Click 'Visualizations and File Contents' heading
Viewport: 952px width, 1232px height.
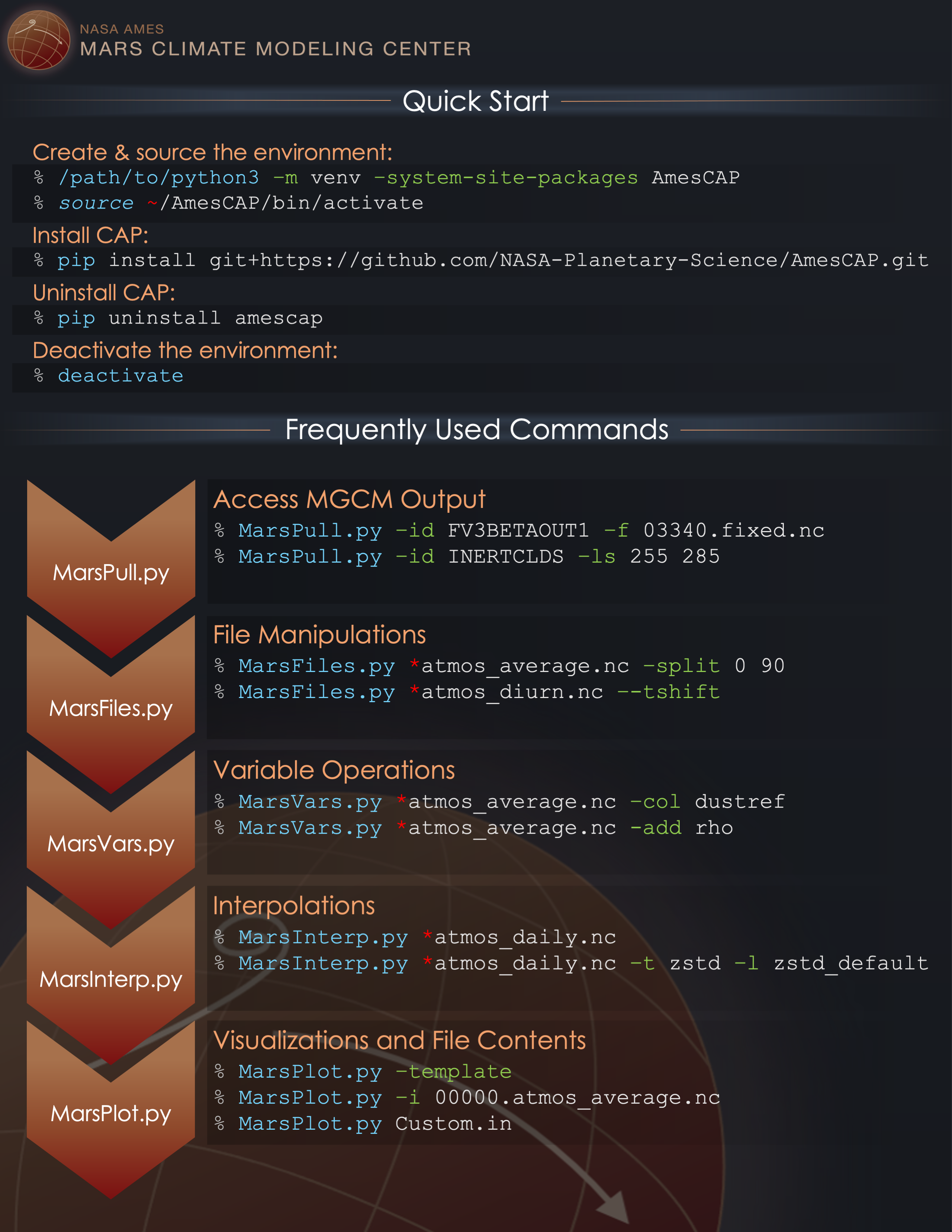(399, 1041)
